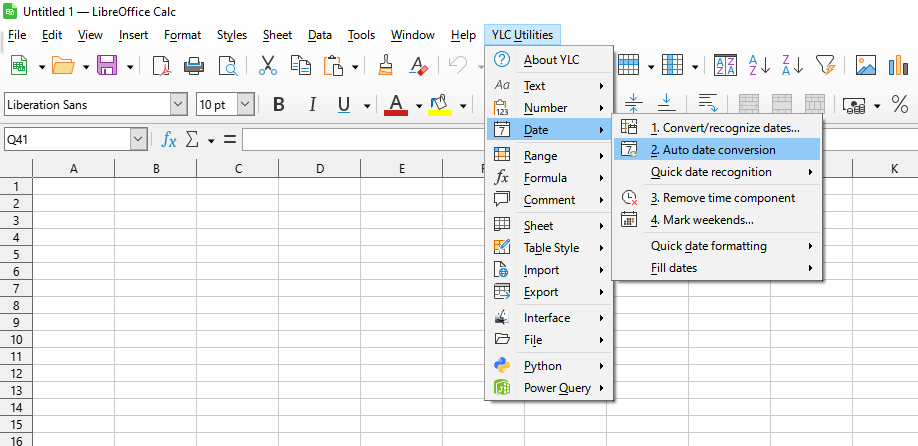
Task: Choose Auto date conversion menu item
Action: (712, 150)
